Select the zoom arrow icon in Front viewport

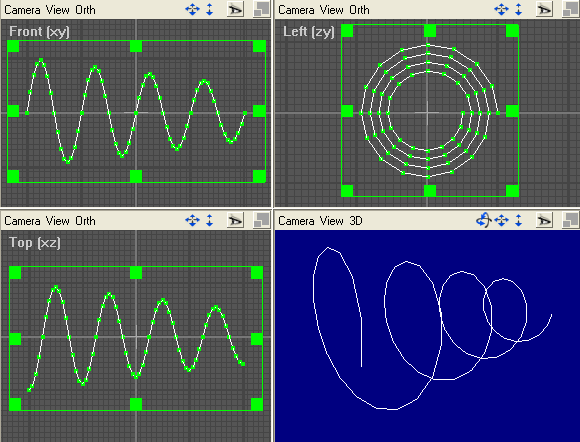(x=210, y=10)
